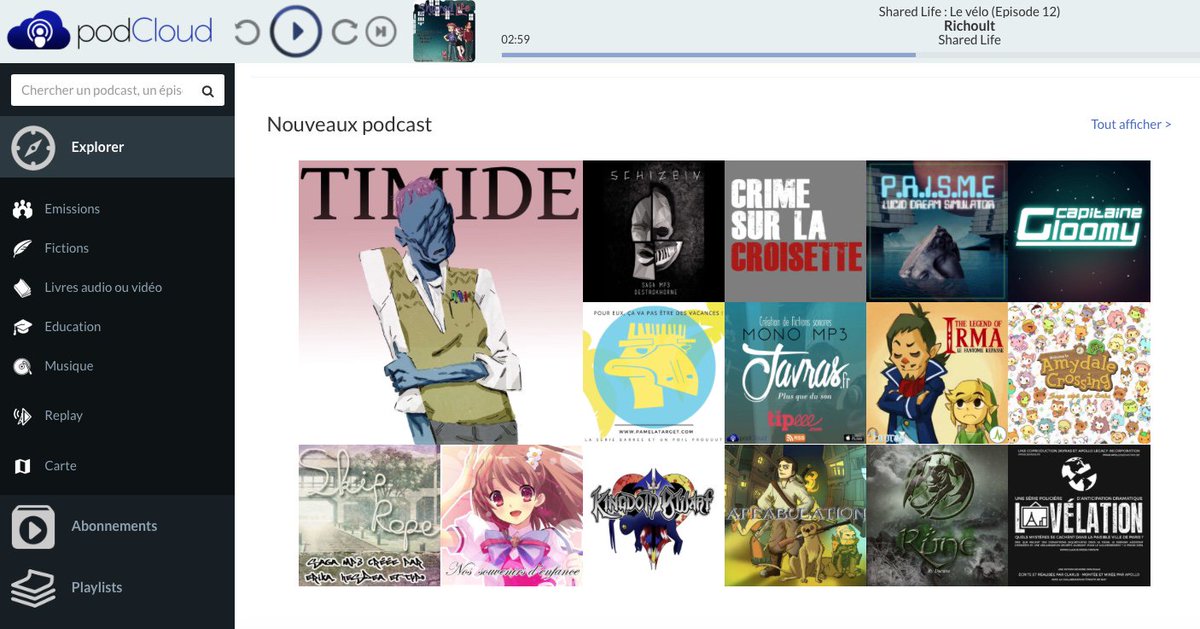Open the TIMIDE podcast cover
Screen dimensions: 1200x629
[x=440, y=302]
